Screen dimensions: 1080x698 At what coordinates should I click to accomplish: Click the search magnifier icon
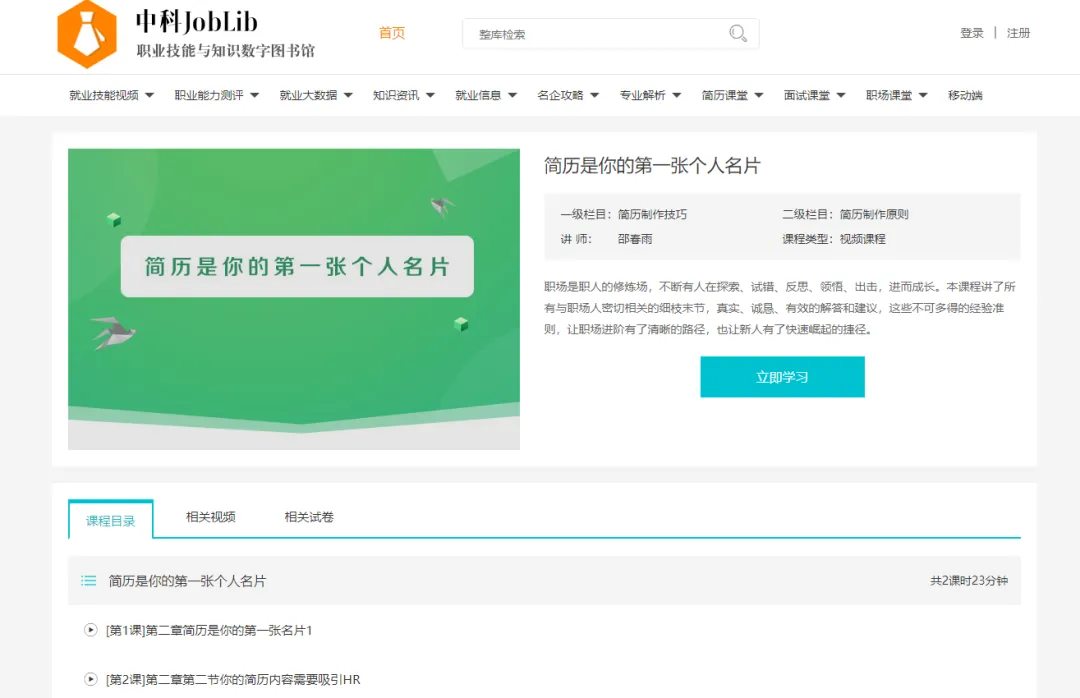[x=738, y=34]
